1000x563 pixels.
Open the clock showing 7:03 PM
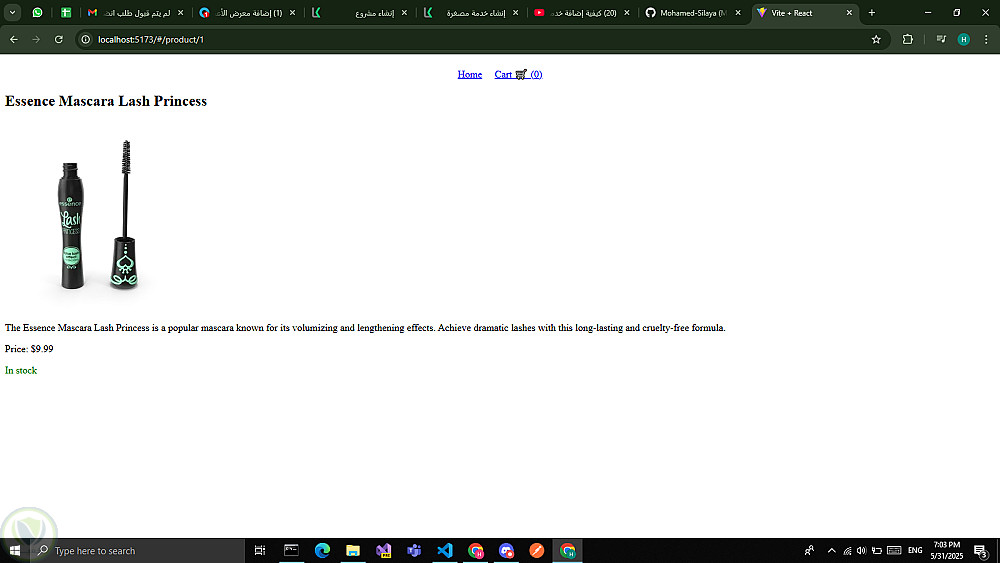tap(946, 550)
